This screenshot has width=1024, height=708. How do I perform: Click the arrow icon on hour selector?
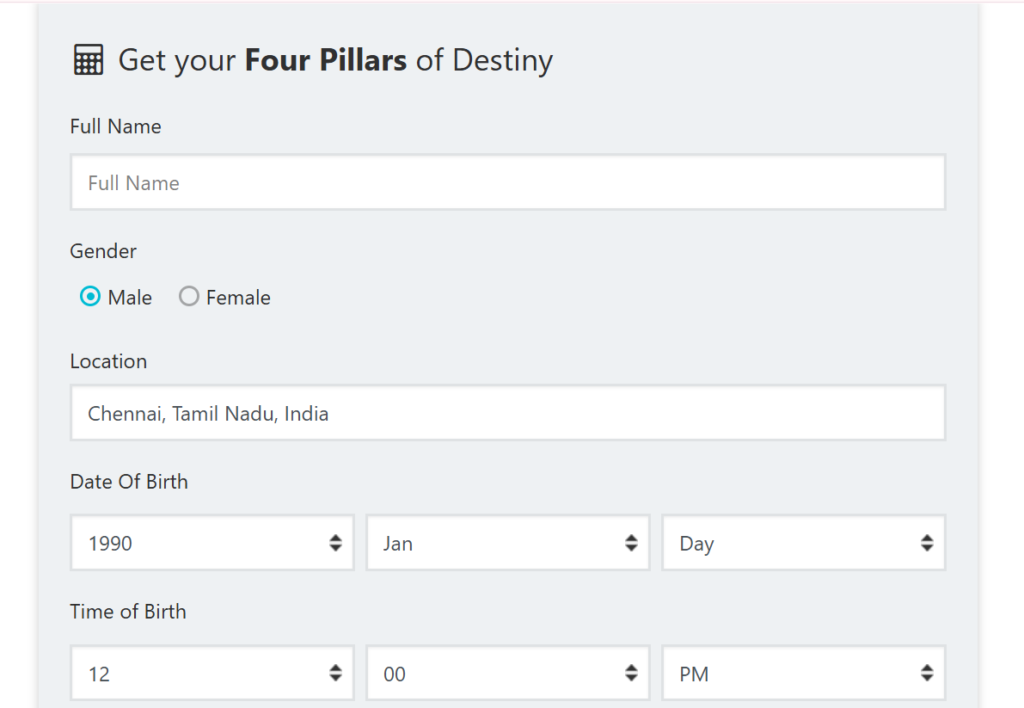[x=335, y=674]
